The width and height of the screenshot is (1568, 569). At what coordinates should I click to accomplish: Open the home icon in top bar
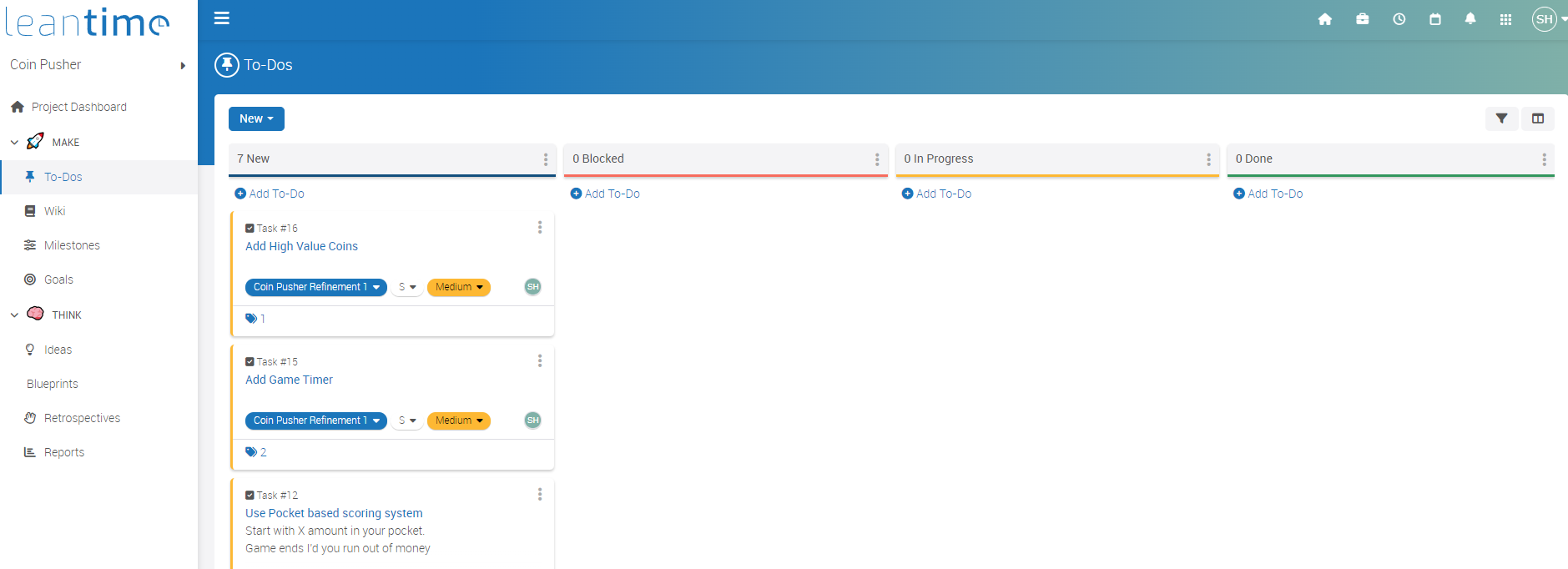(x=1324, y=19)
